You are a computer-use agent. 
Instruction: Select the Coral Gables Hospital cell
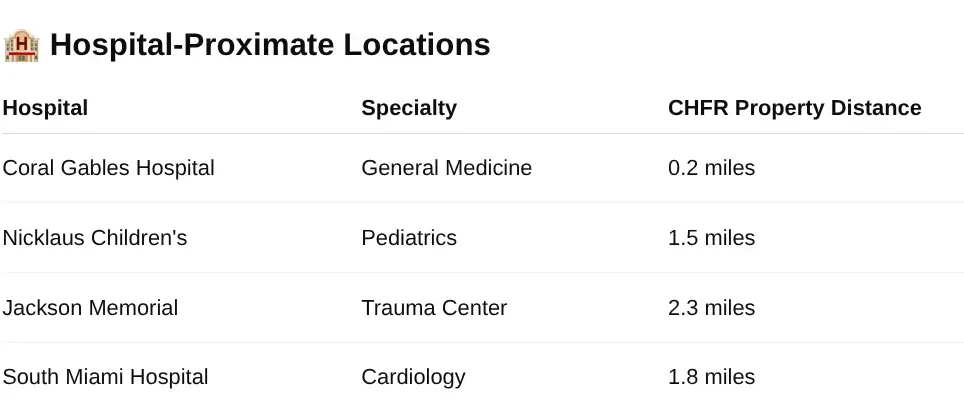[x=109, y=168]
